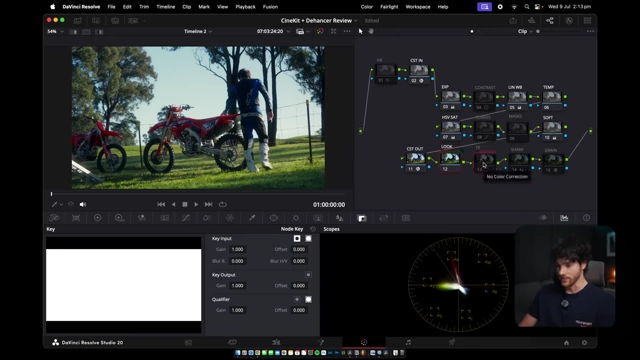
Task: Toggle bypass color grades icon
Action: pos(320,31)
